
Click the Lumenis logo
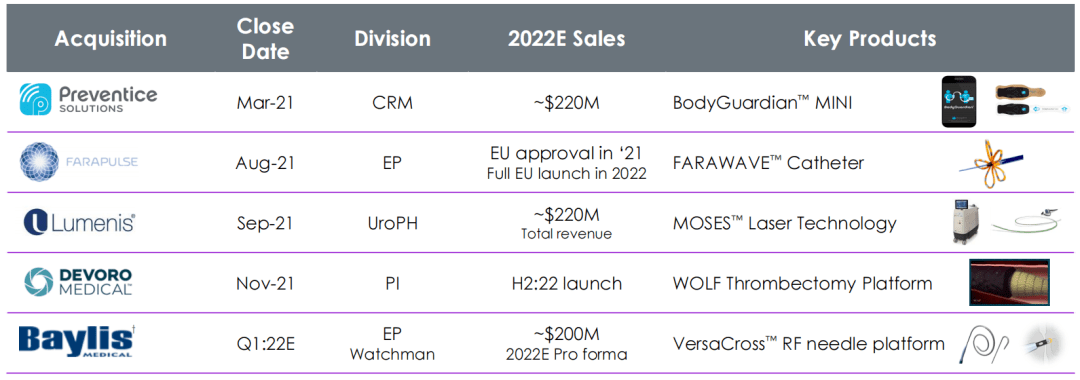coord(78,222)
